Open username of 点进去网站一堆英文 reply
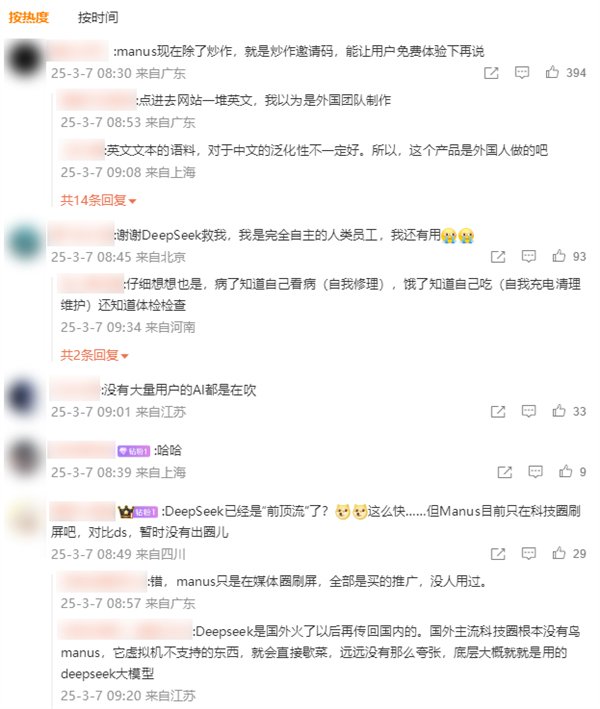The image size is (600, 709). [x=96, y=100]
